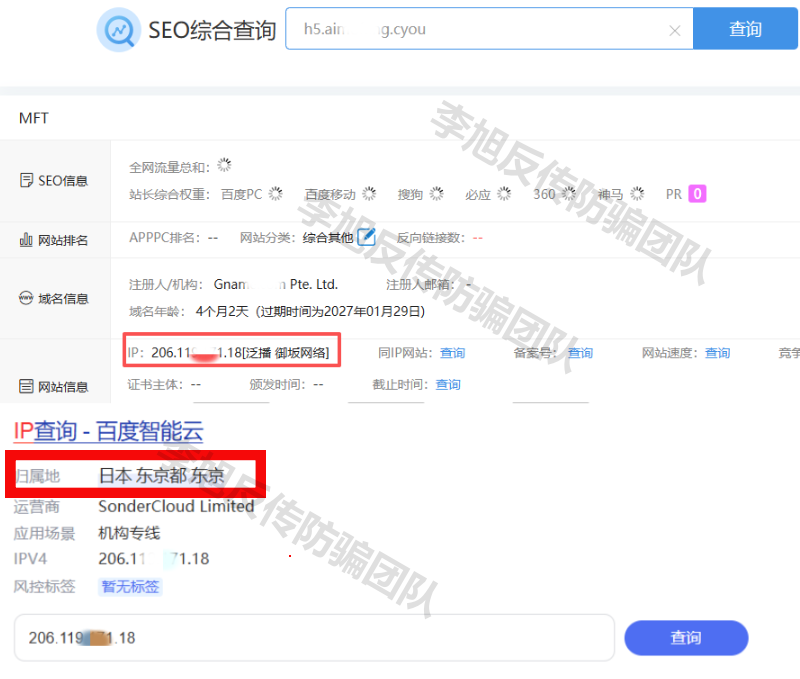Click the IPV4 label

tap(30, 559)
